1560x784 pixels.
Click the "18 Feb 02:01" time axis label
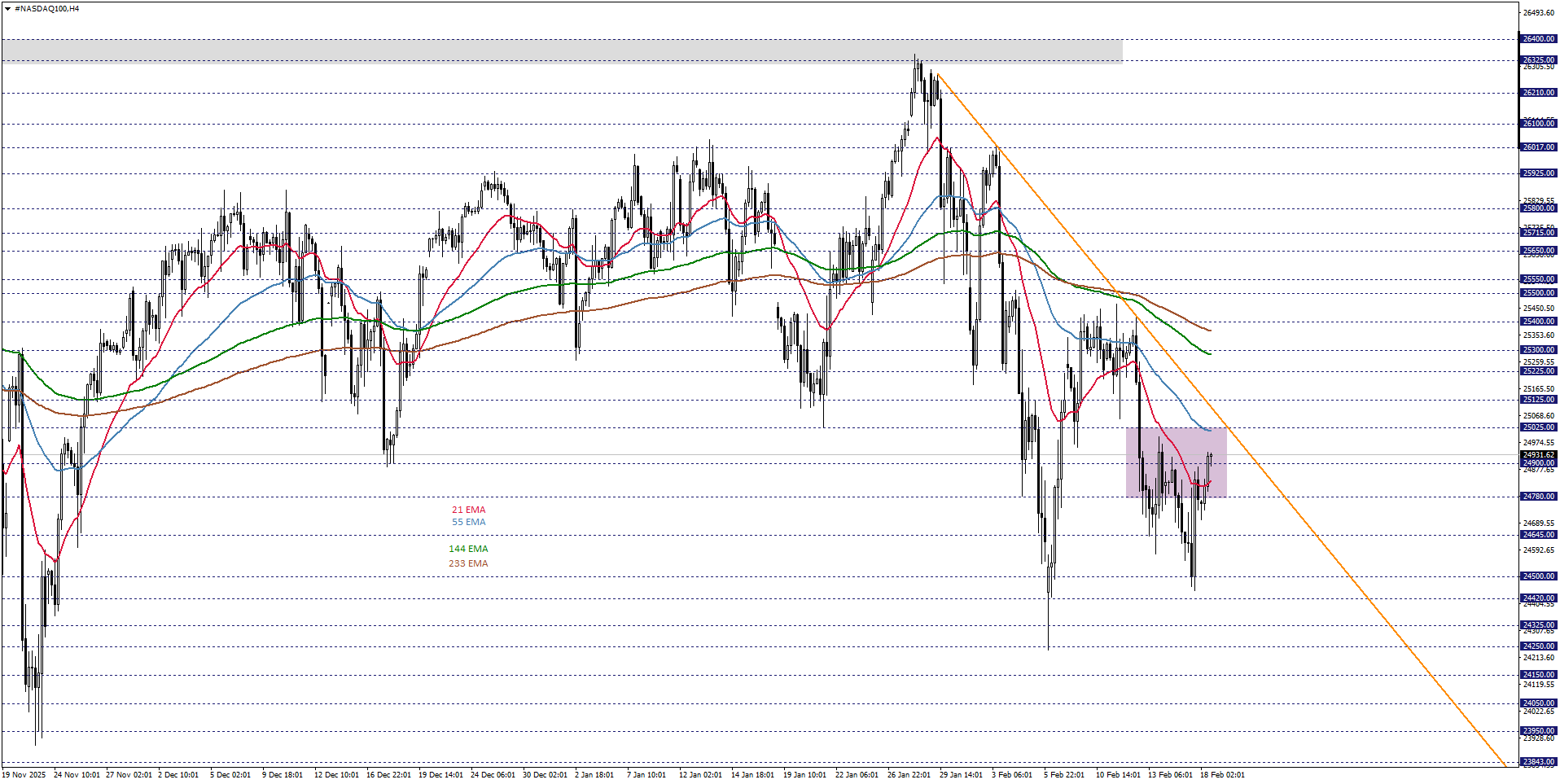coord(1224,775)
